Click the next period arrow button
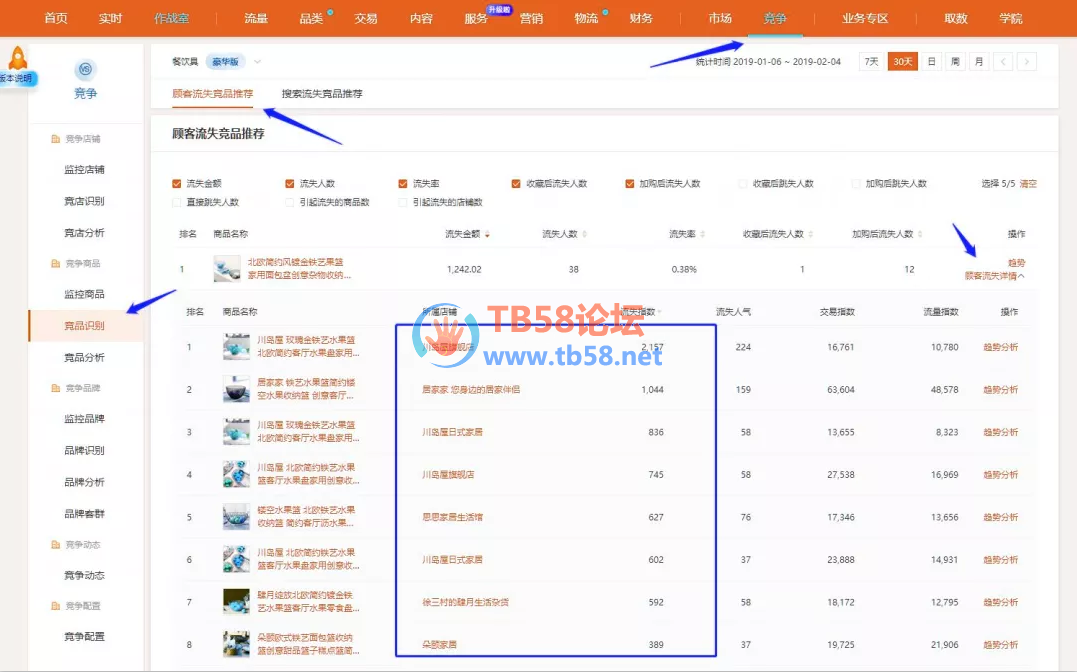 click(1026, 62)
